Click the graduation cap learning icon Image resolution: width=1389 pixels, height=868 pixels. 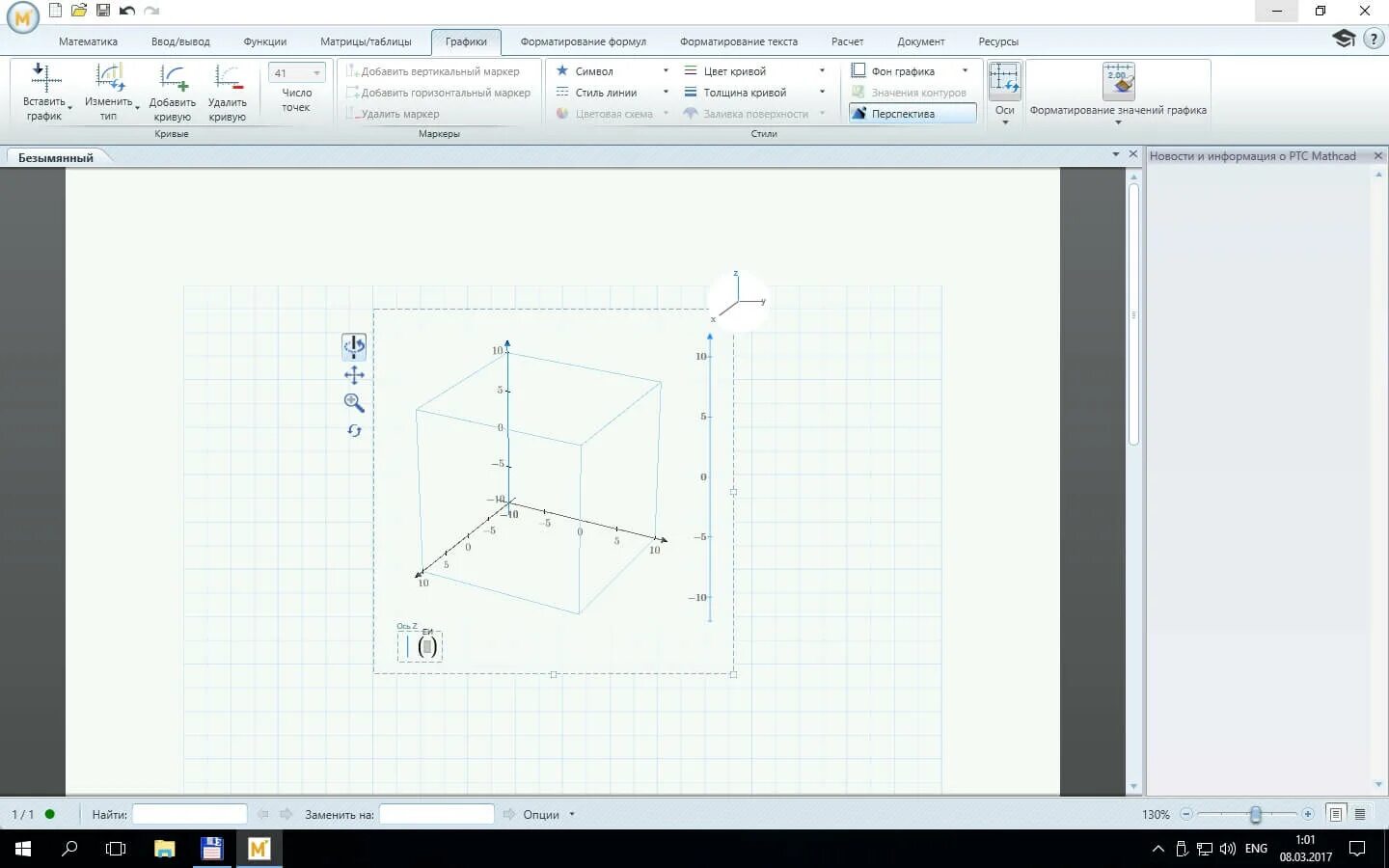tap(1344, 39)
